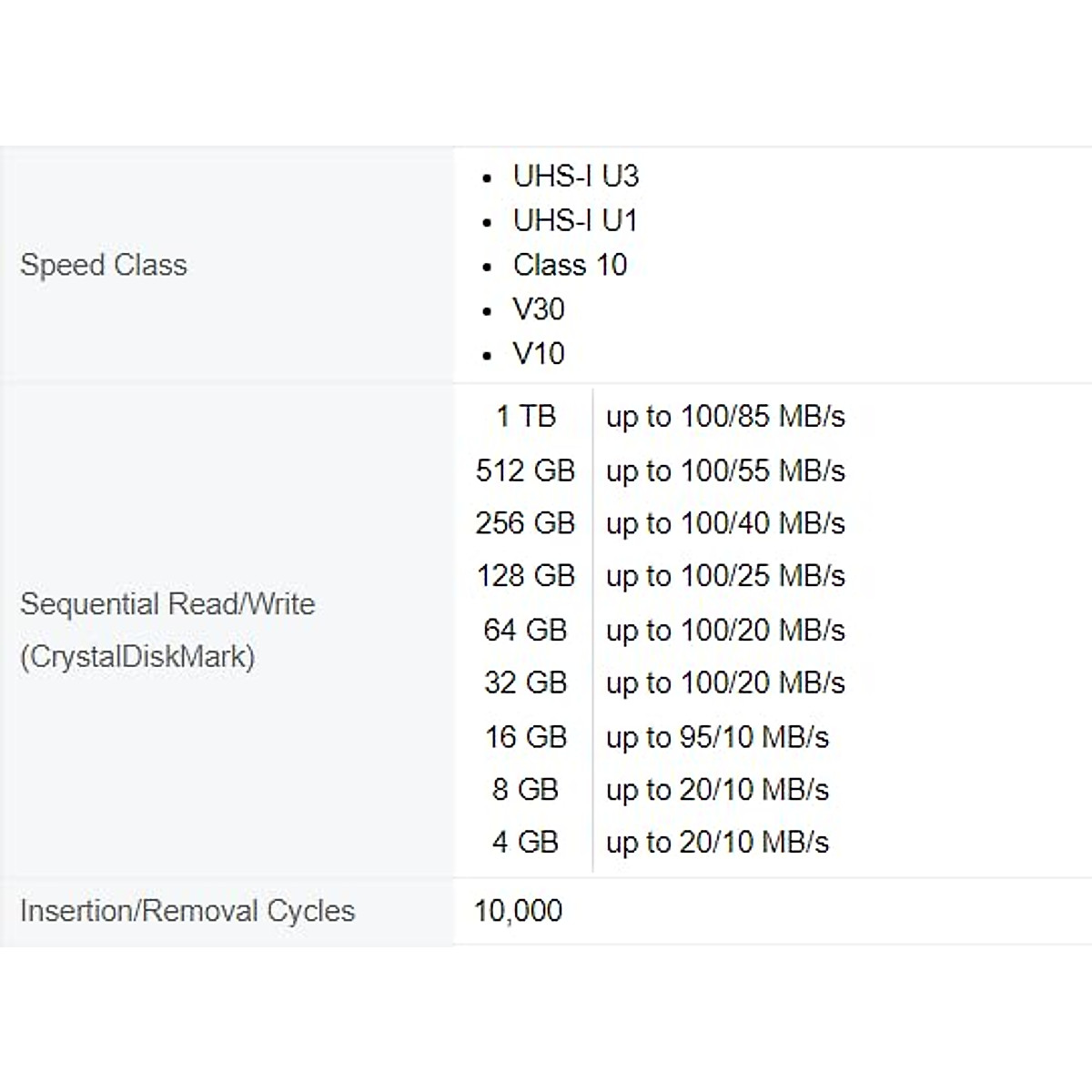Click the UHS-I U1 list entry
1092x1092 pixels.
pos(575,220)
